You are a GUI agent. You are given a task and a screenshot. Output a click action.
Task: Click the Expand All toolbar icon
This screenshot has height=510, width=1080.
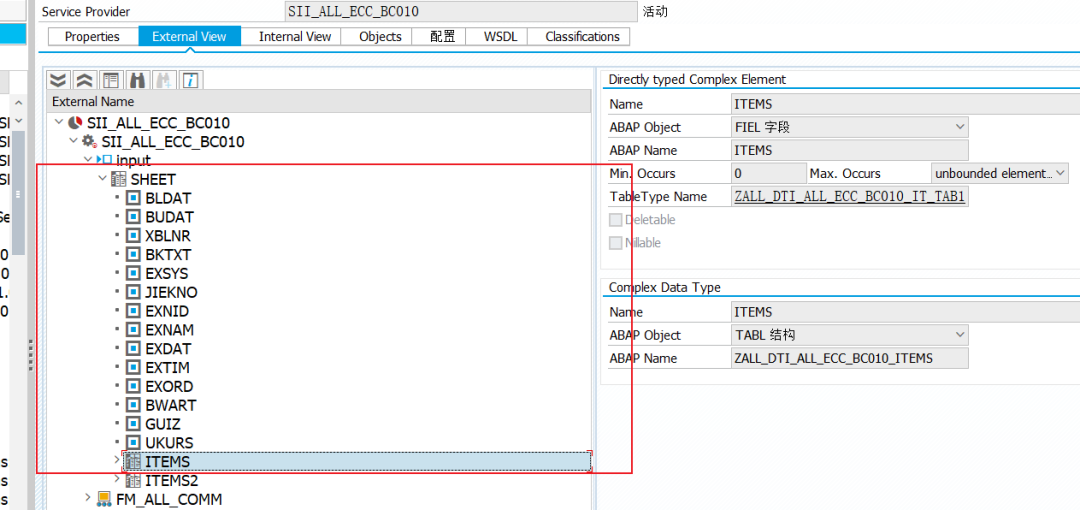59,80
